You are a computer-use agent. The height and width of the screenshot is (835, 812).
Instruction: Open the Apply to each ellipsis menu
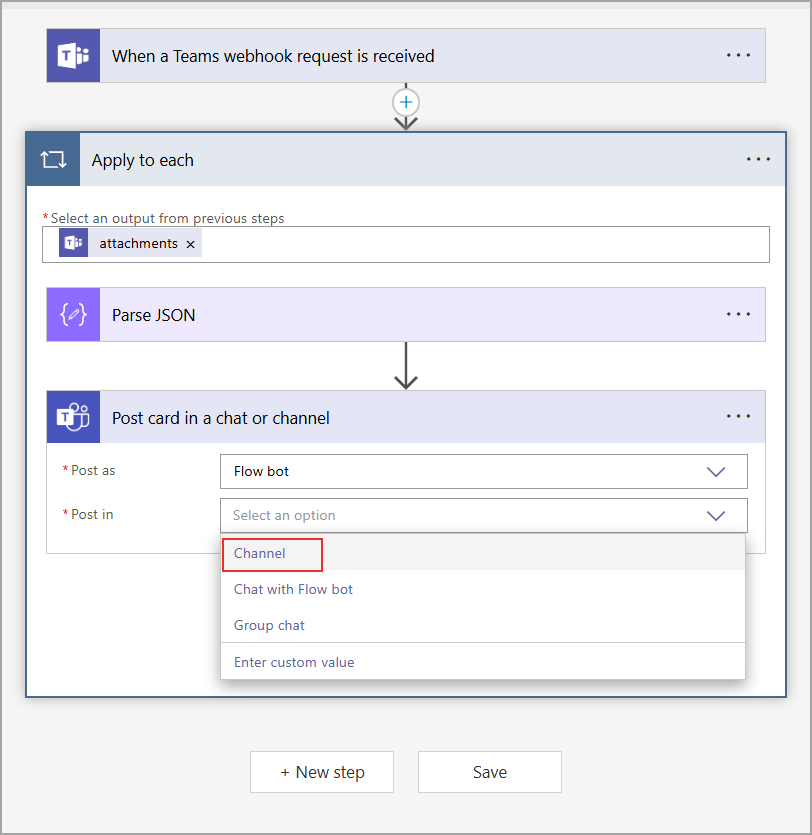click(758, 159)
